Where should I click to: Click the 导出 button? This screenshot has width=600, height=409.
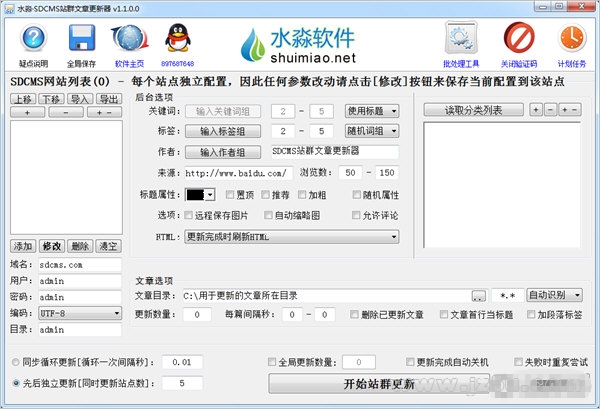(x=109, y=99)
